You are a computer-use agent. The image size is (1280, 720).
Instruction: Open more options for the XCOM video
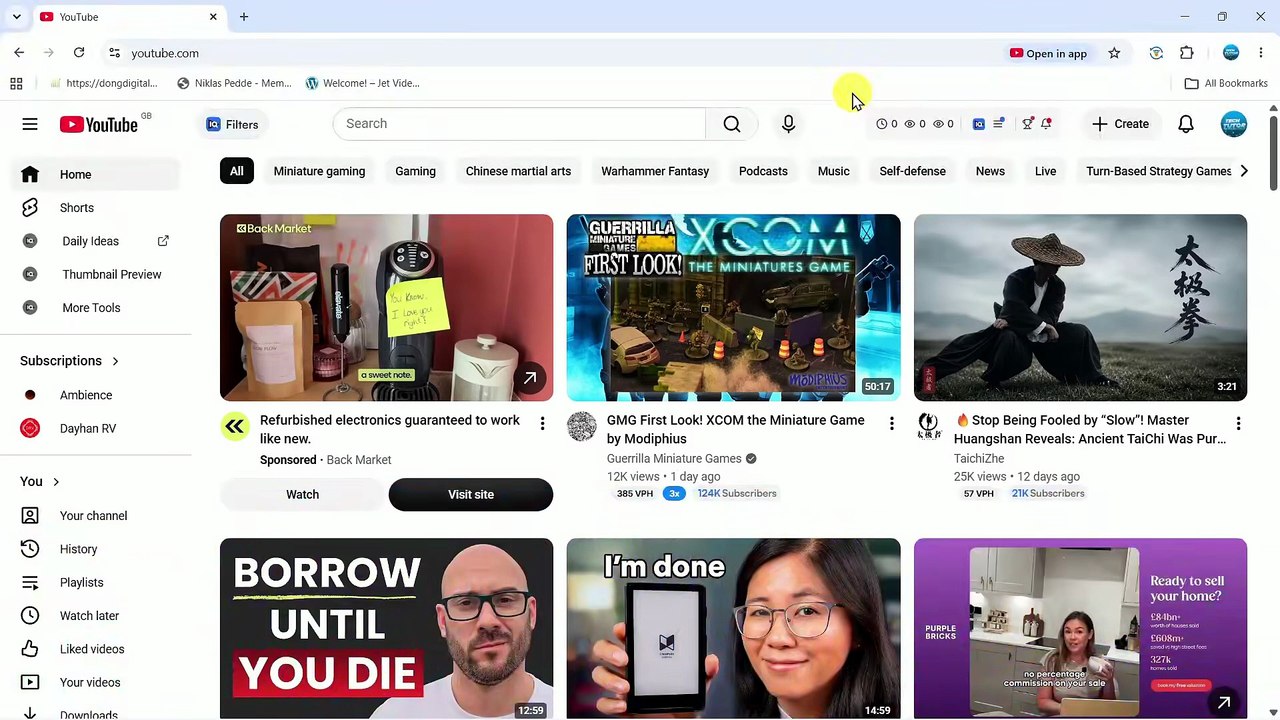pos(891,424)
